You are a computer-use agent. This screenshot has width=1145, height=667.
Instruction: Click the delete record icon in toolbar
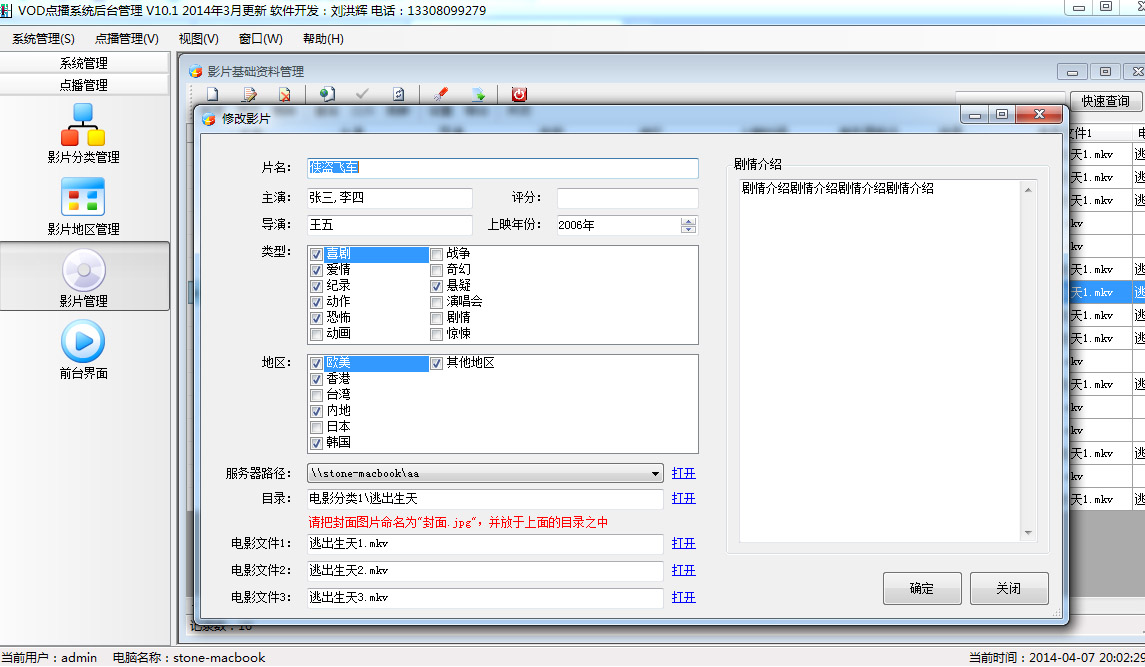285,94
